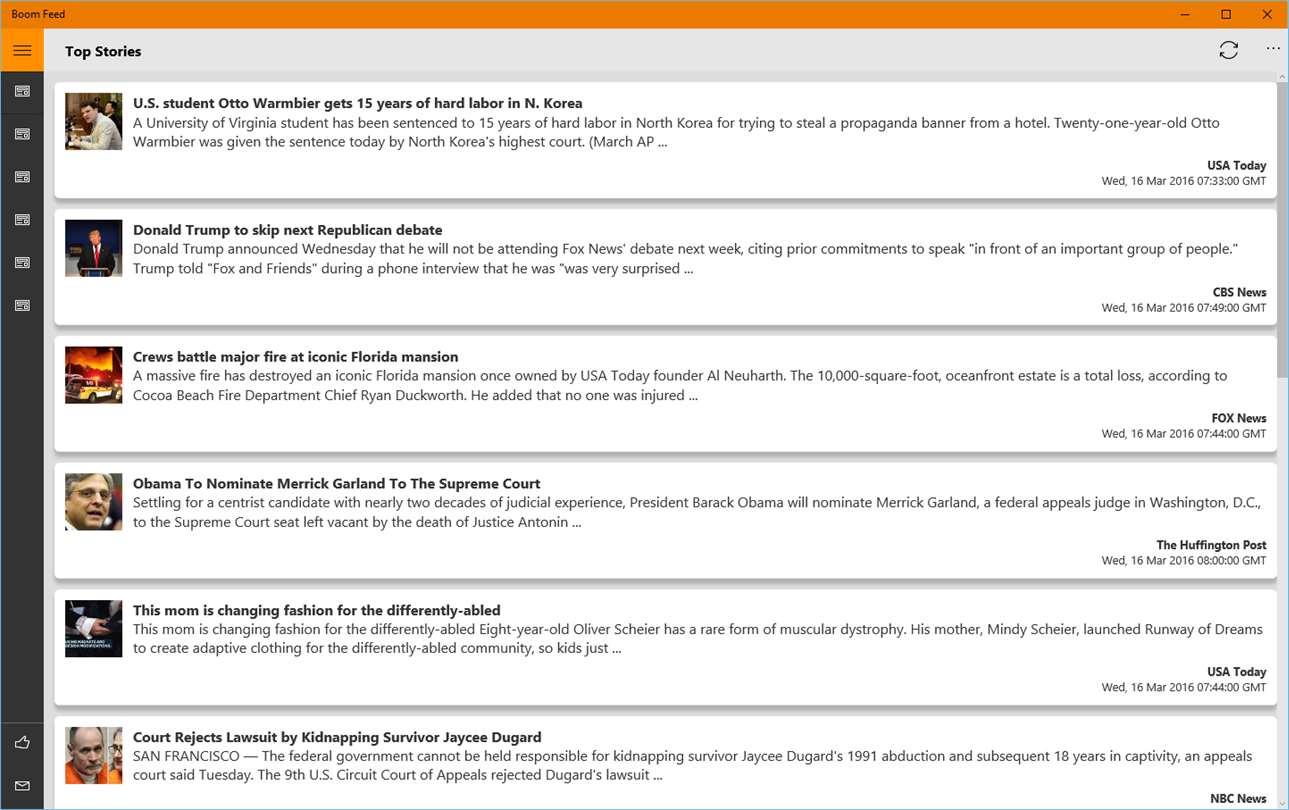Image resolution: width=1289 pixels, height=810 pixels.
Task: Click the Trump debate summary paragraph
Action: (685, 259)
